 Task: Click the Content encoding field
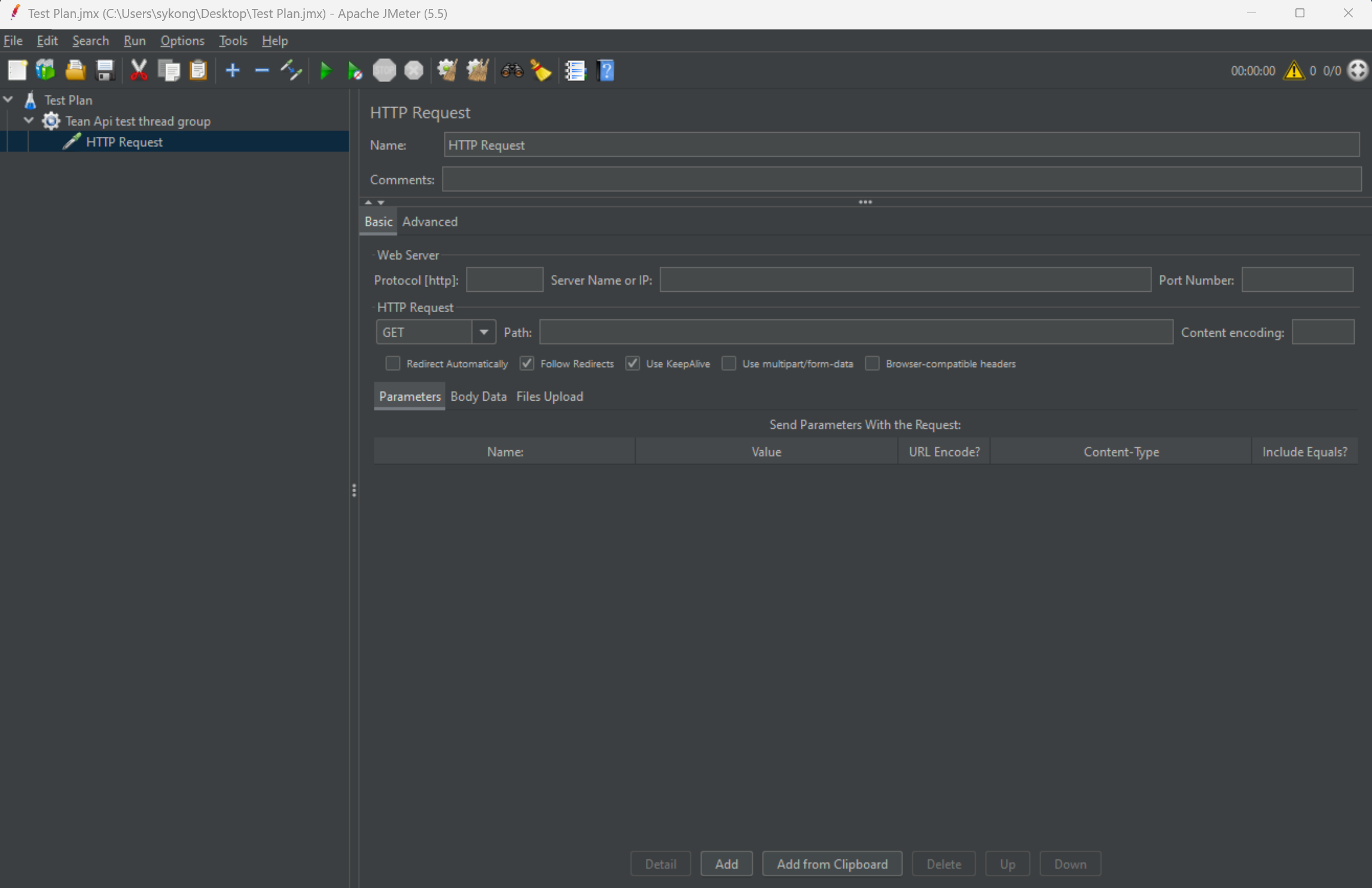[1323, 332]
